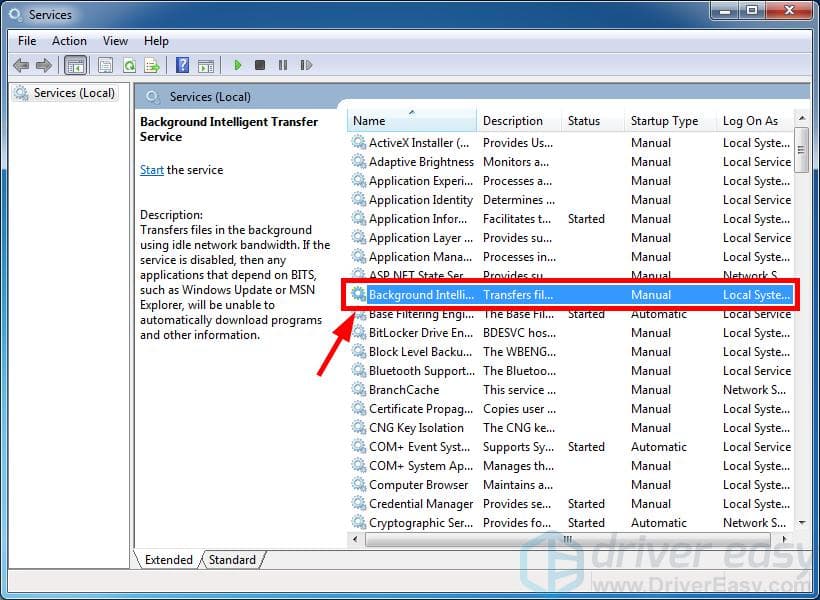Sort by Log On As column header

click(x=755, y=121)
